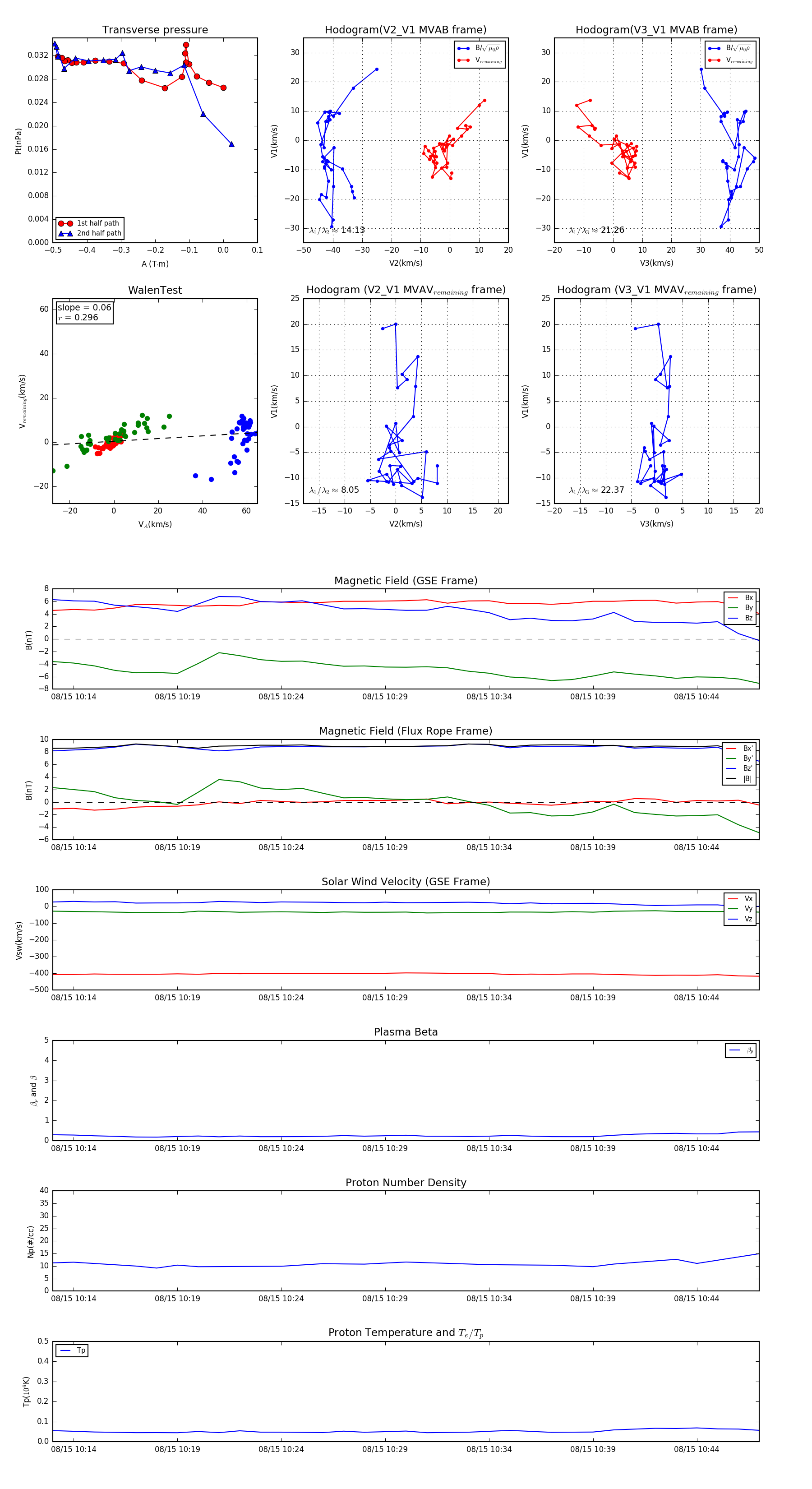The width and height of the screenshot is (812, 1489).
Task: Select B/√μ0ρ legend entry in V2_V1 MVAB hodogram
Action: [x=480, y=49]
